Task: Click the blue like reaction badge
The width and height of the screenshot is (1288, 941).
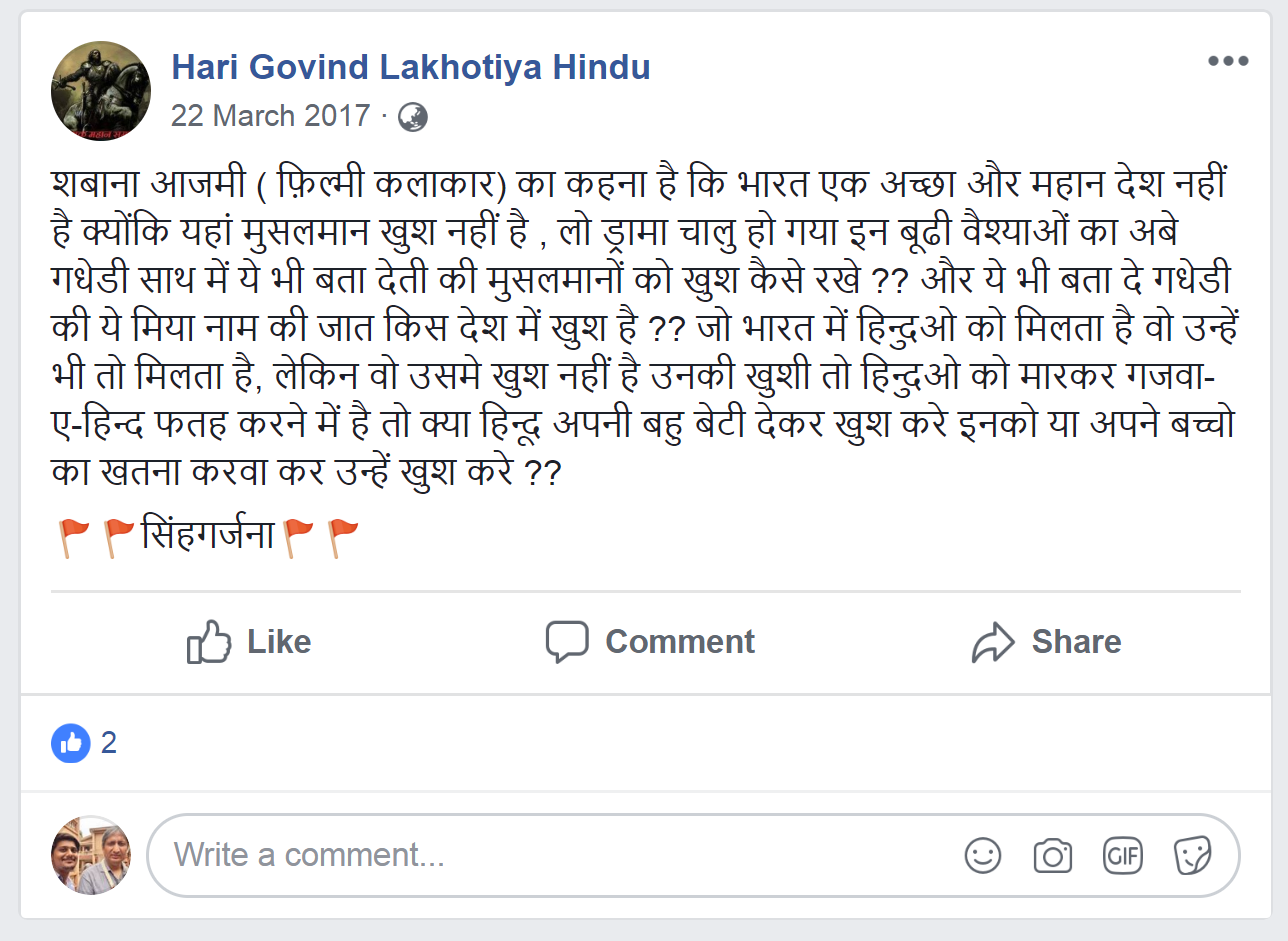Action: 71,743
